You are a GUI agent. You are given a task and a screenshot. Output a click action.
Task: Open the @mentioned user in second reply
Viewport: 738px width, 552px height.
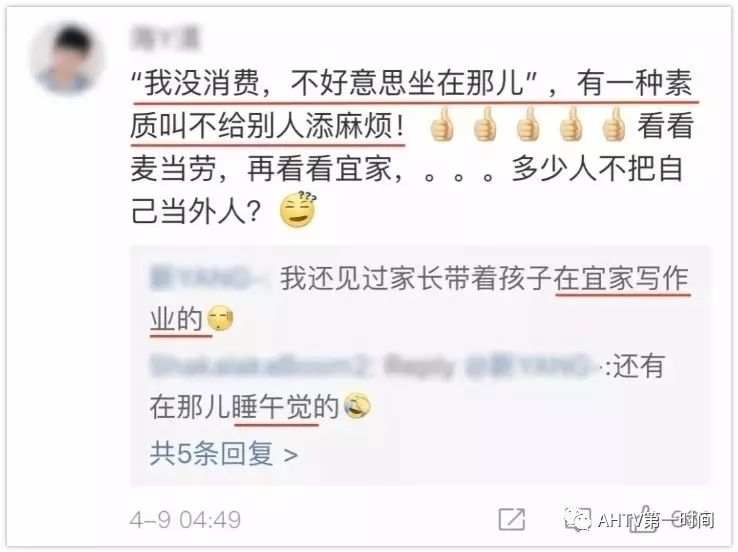(x=529, y=367)
